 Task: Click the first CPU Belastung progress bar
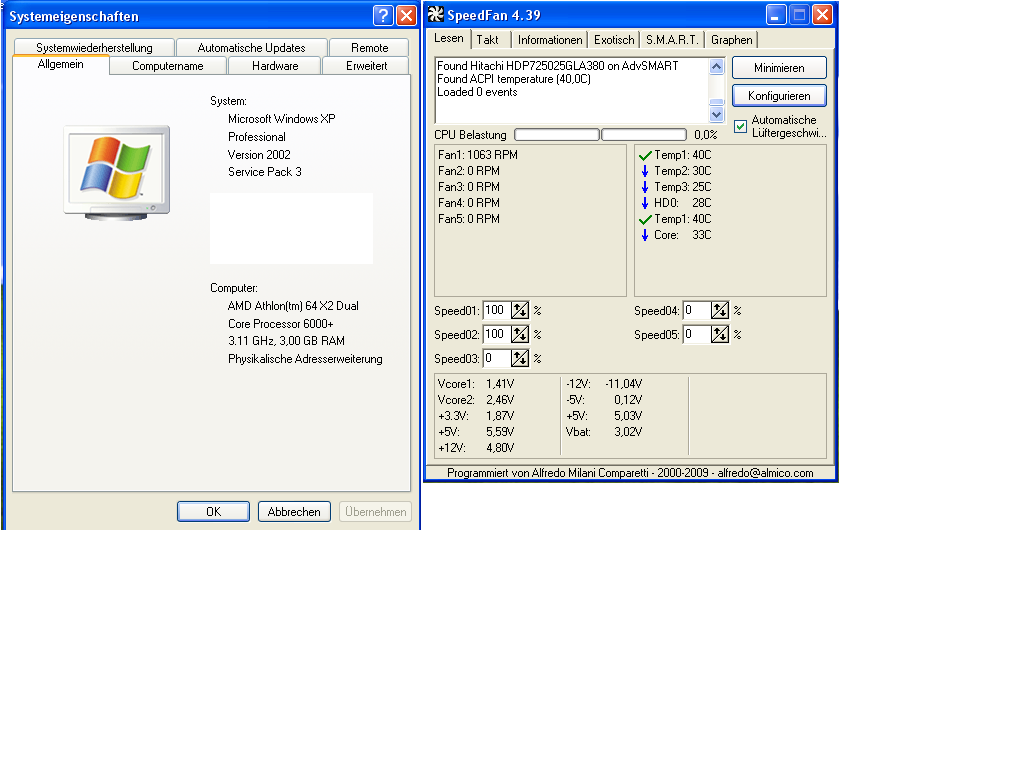[x=557, y=135]
